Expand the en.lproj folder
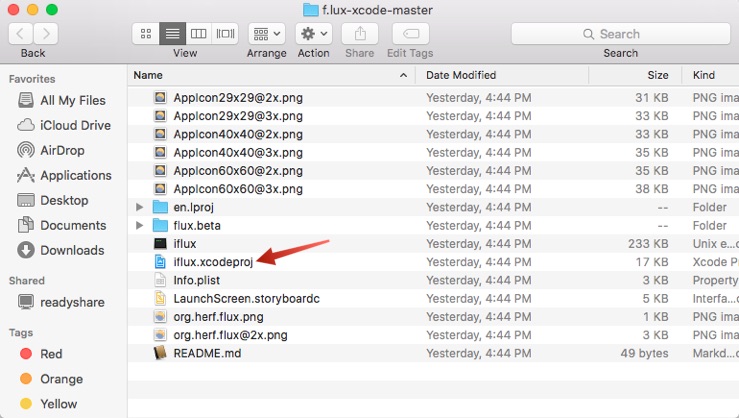Image resolution: width=739 pixels, height=418 pixels. 140,207
